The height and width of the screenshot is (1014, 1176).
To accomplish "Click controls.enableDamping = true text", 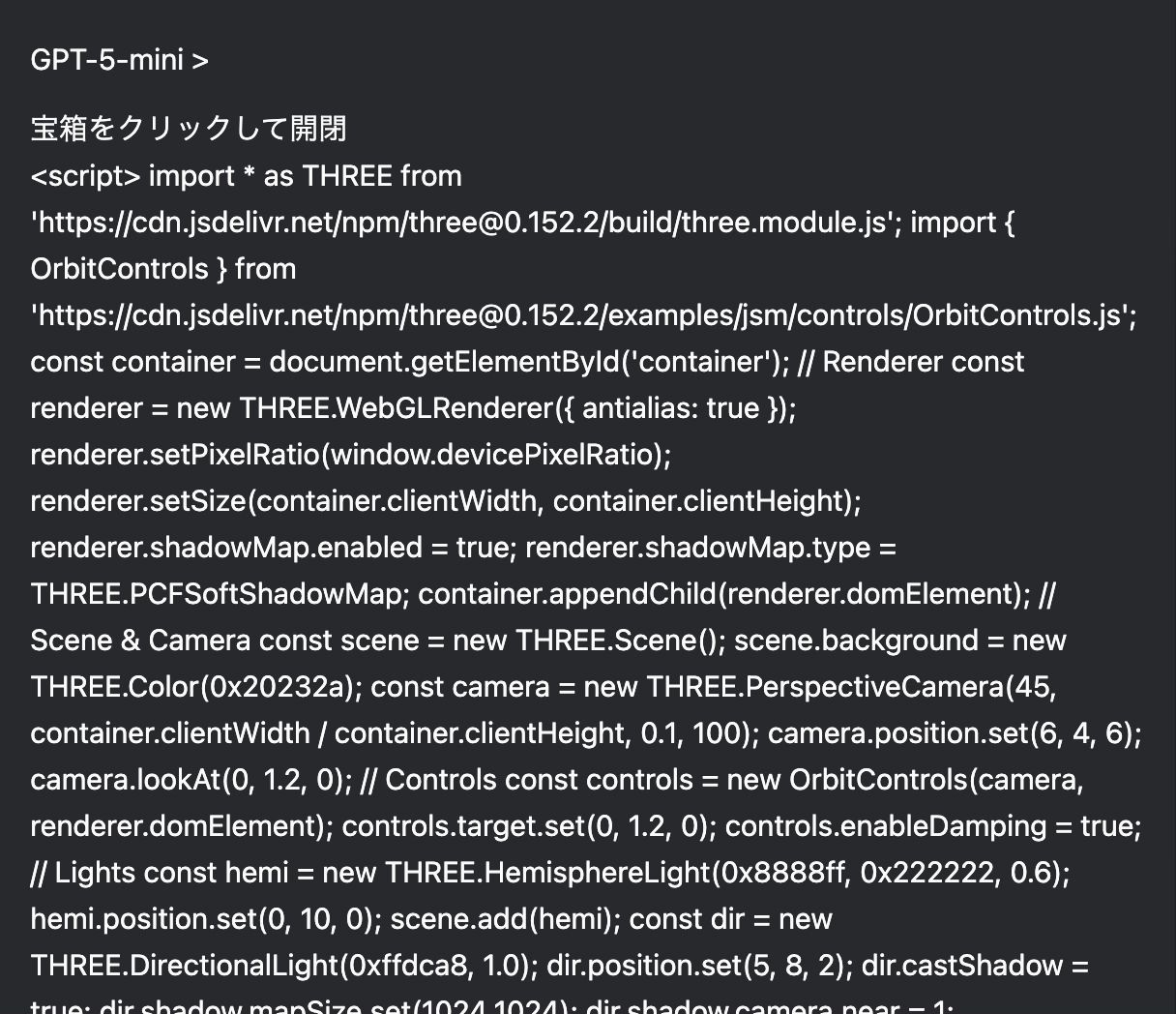I will pyautogui.click(x=932, y=826).
